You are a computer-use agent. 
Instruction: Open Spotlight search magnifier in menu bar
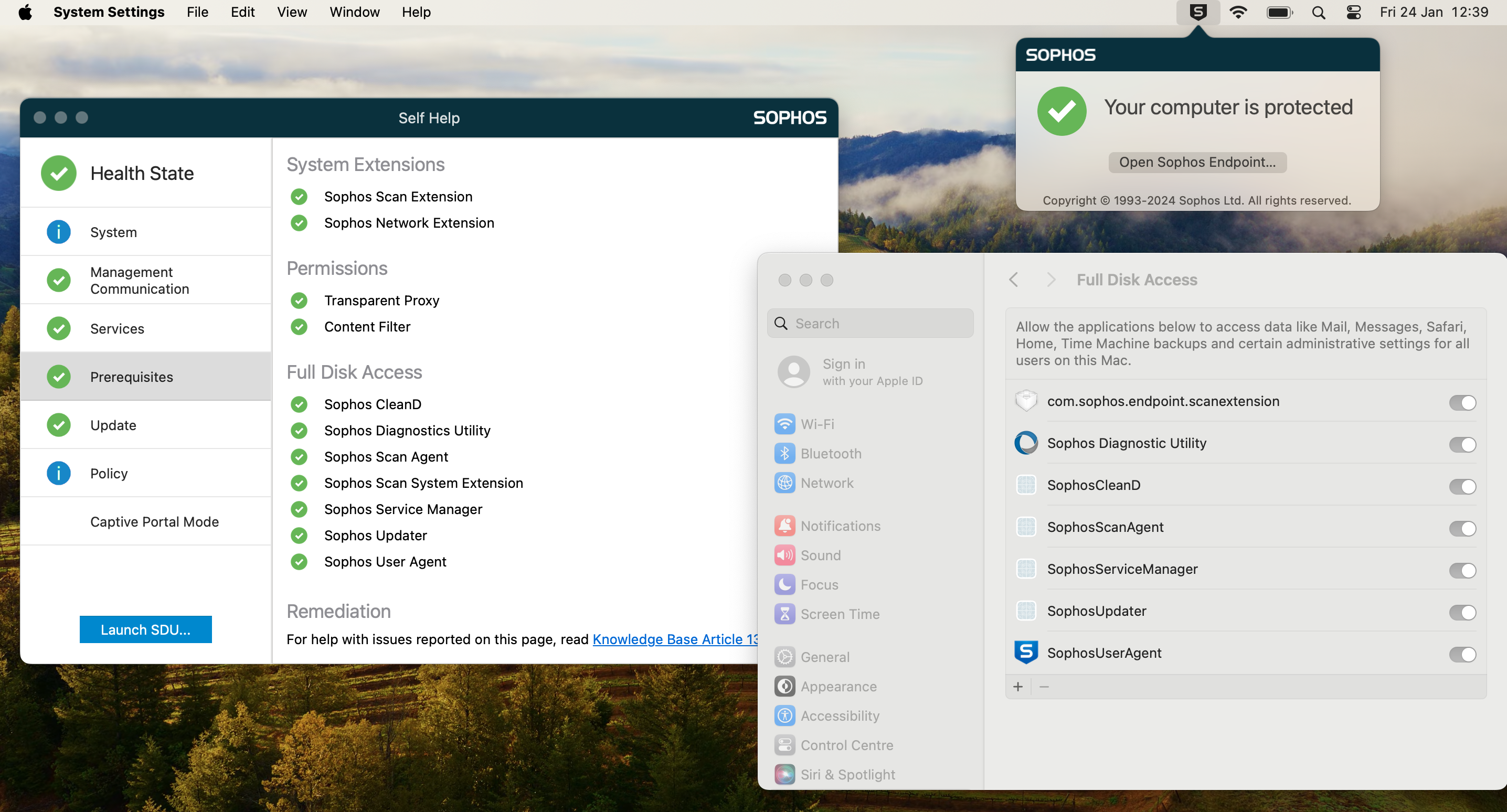coord(1318,12)
